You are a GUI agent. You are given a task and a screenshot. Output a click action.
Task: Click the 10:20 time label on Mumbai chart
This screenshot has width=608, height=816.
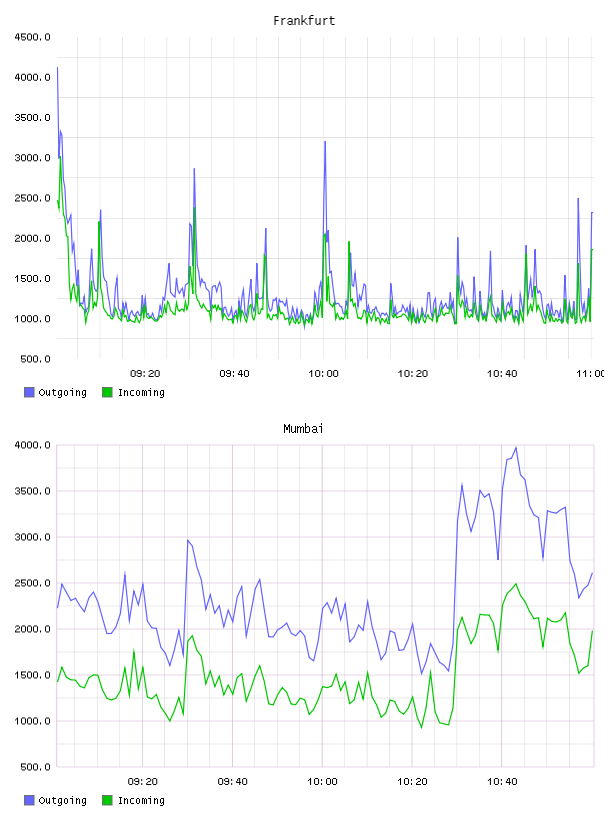(412, 782)
